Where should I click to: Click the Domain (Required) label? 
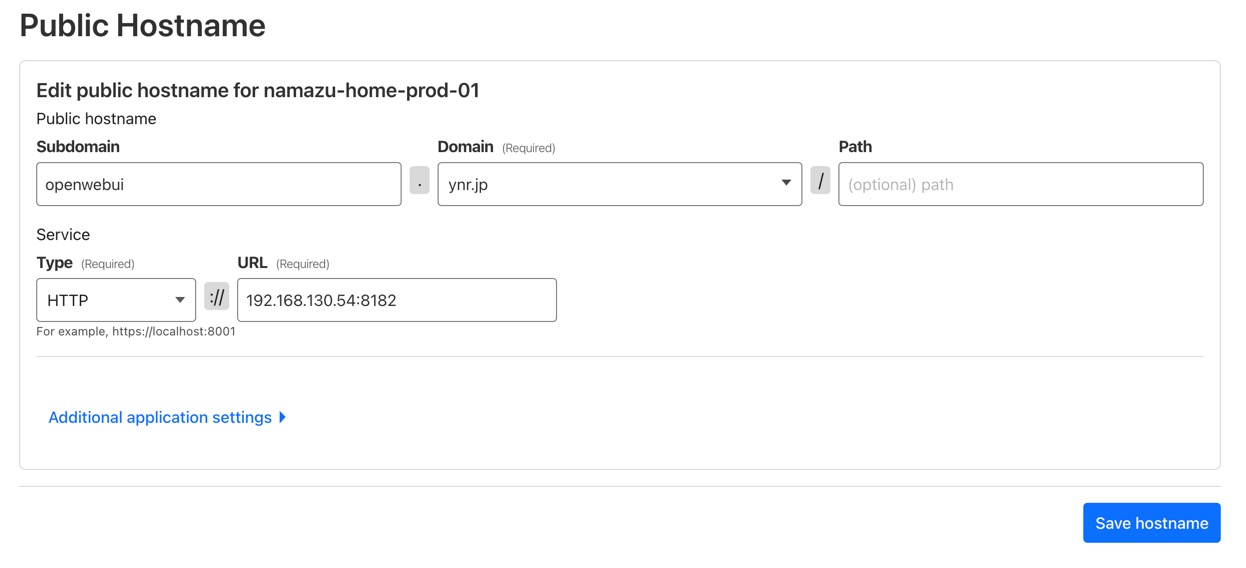[x=496, y=147]
